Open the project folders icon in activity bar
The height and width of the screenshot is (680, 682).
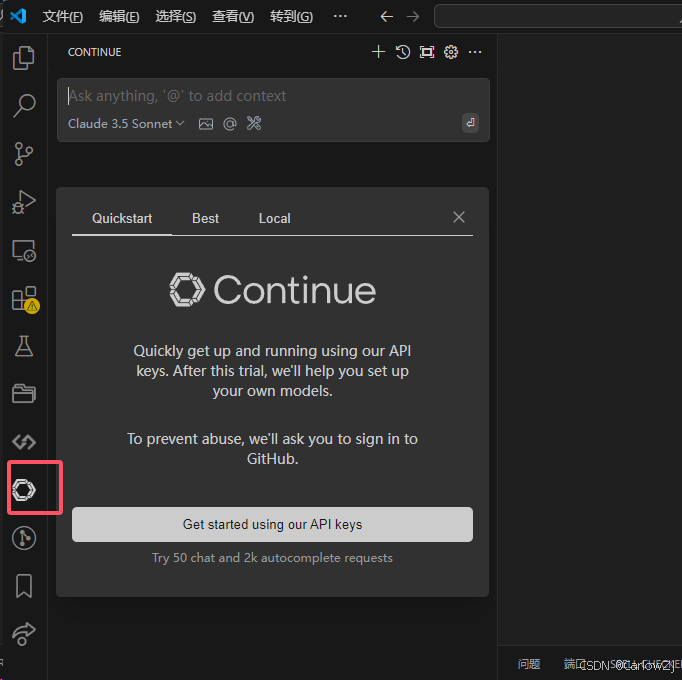pos(24,393)
